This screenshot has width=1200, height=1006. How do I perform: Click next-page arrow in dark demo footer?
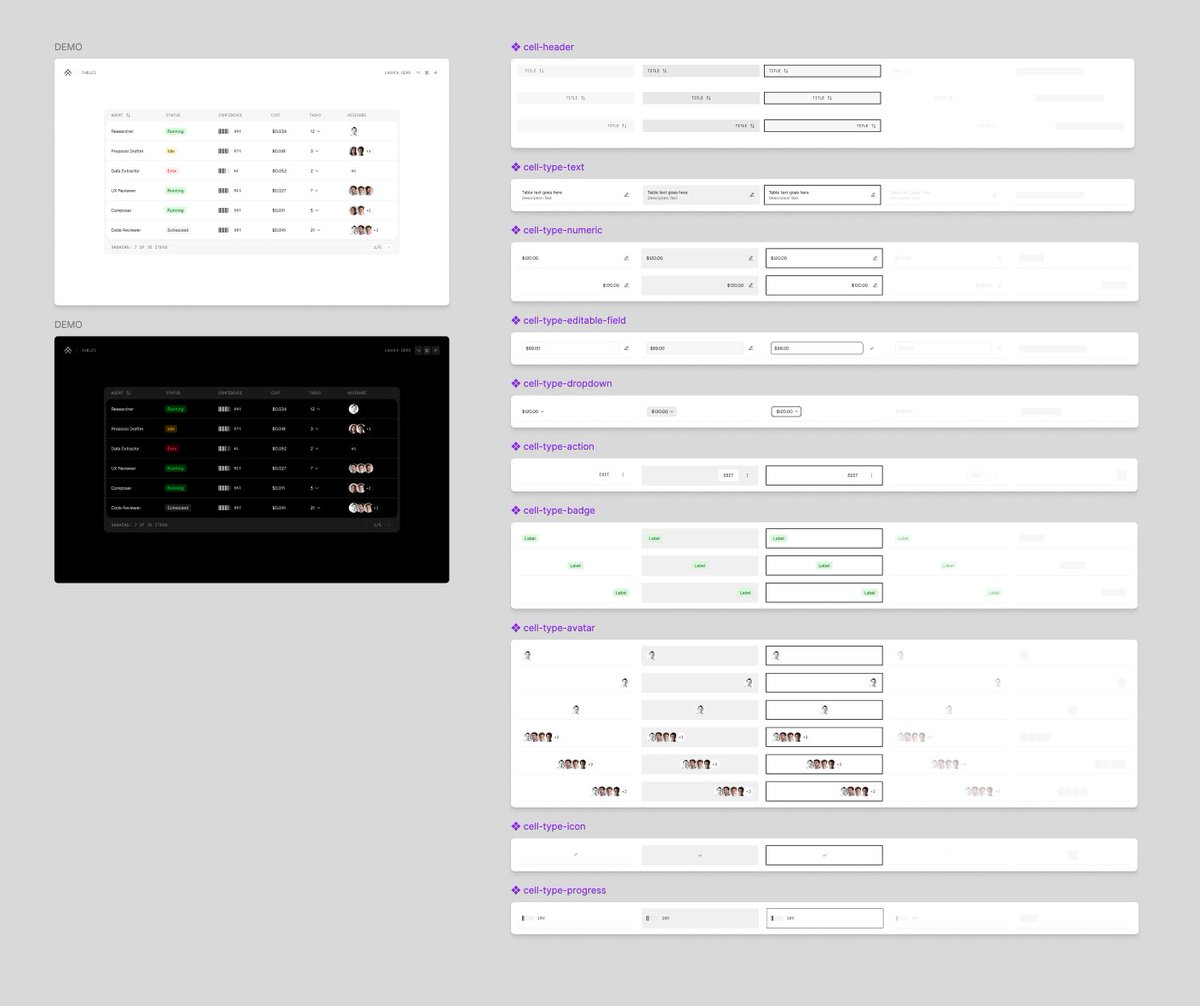(389, 524)
